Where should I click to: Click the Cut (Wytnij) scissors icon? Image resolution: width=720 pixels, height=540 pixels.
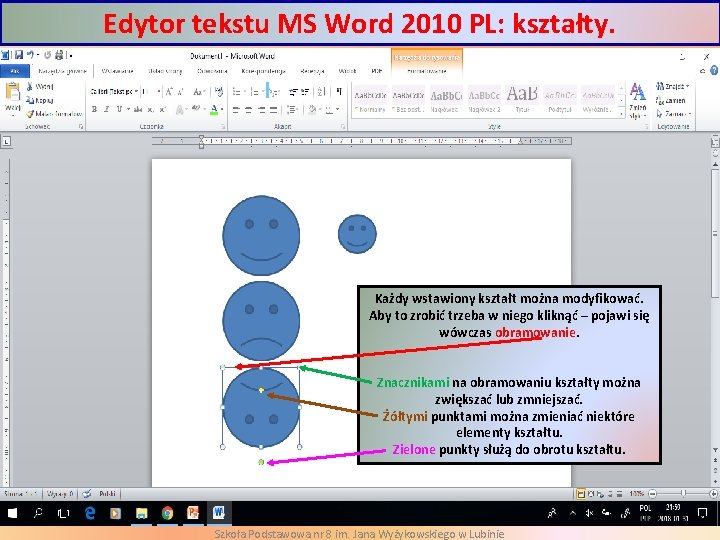tap(30, 86)
